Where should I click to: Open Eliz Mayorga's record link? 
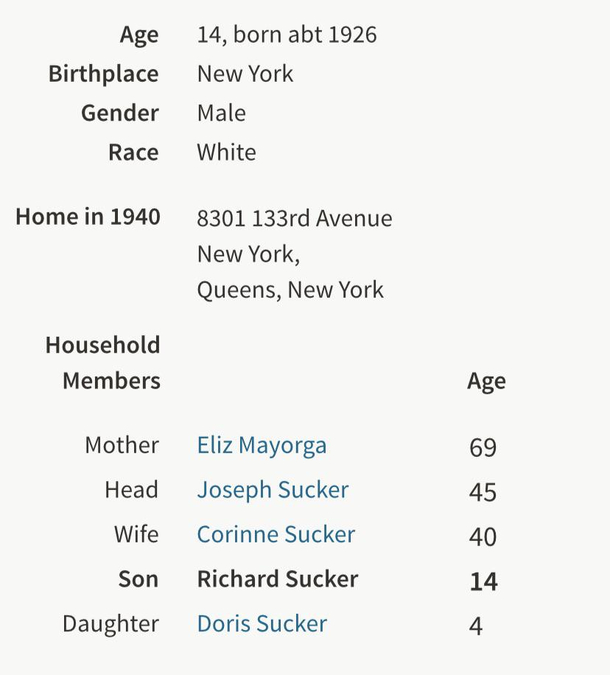(261, 446)
